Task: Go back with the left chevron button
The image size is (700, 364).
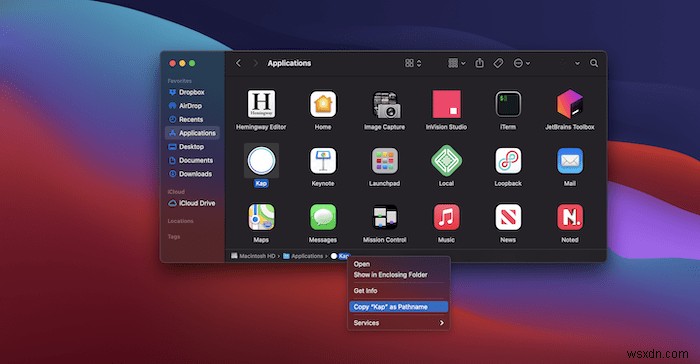Action: 238,63
